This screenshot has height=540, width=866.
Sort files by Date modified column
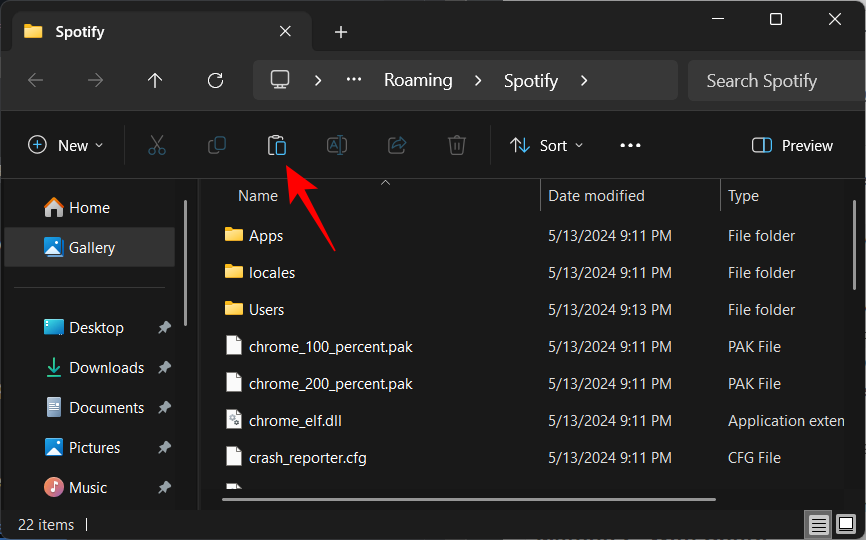tap(596, 196)
